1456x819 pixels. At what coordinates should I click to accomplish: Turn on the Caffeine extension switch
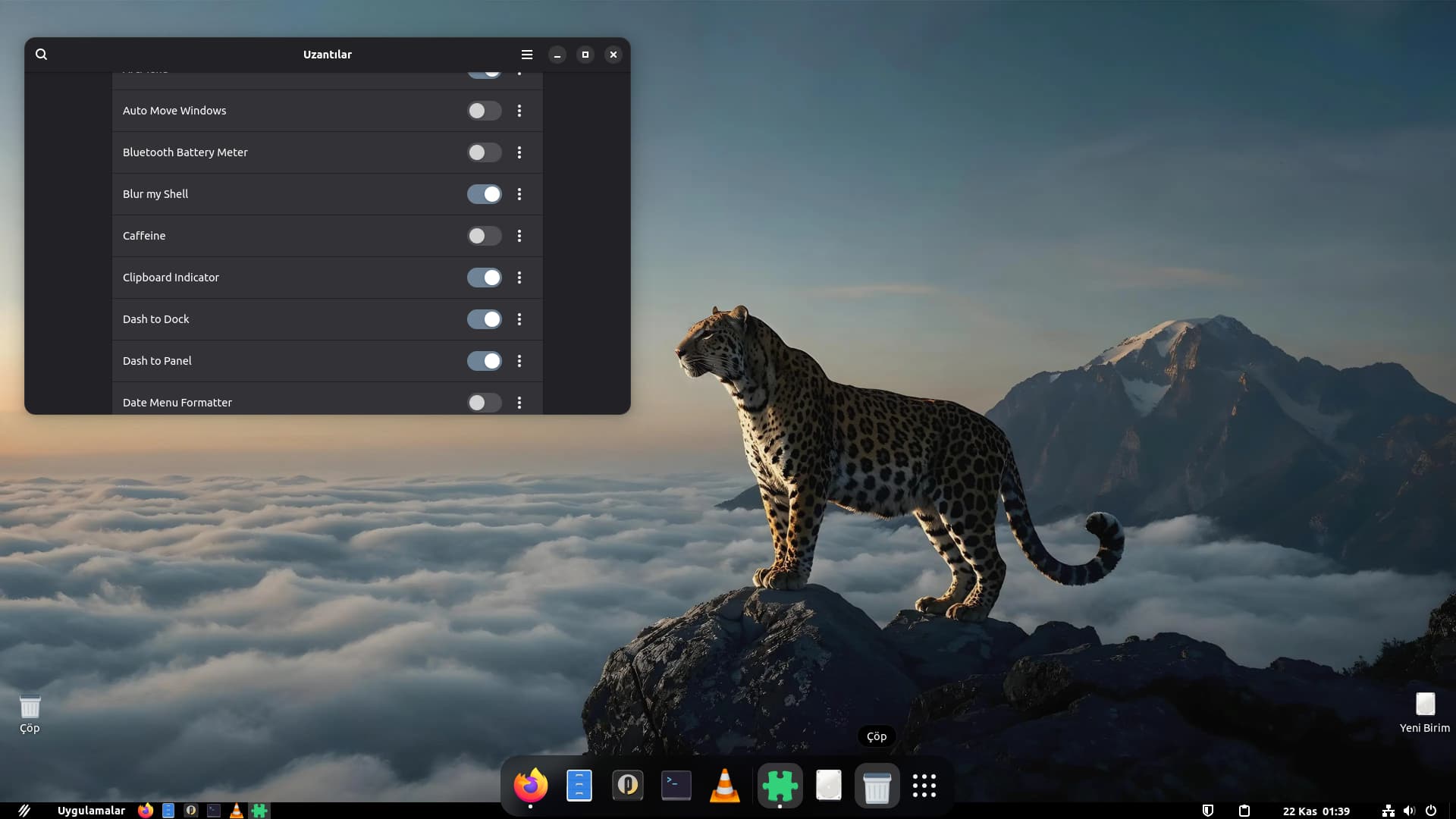[484, 236]
